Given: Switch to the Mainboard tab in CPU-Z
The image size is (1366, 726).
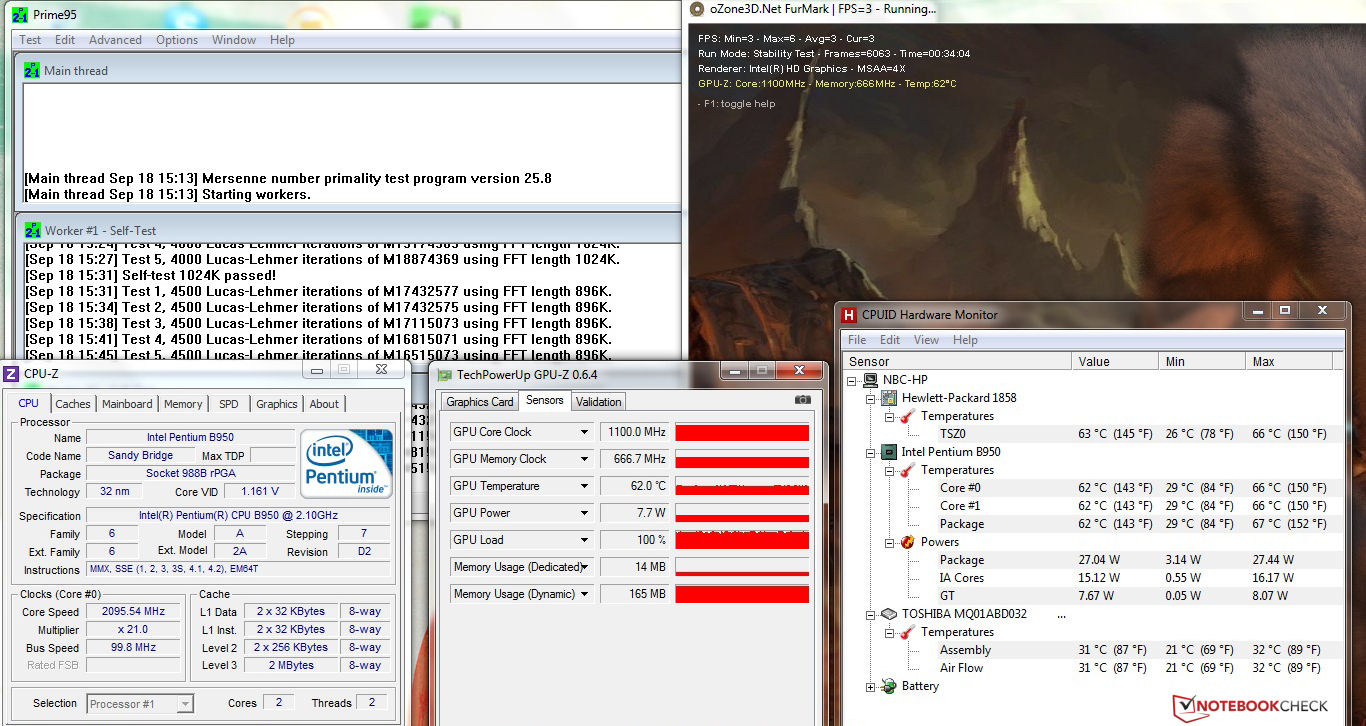Looking at the screenshot, I should coord(127,404).
